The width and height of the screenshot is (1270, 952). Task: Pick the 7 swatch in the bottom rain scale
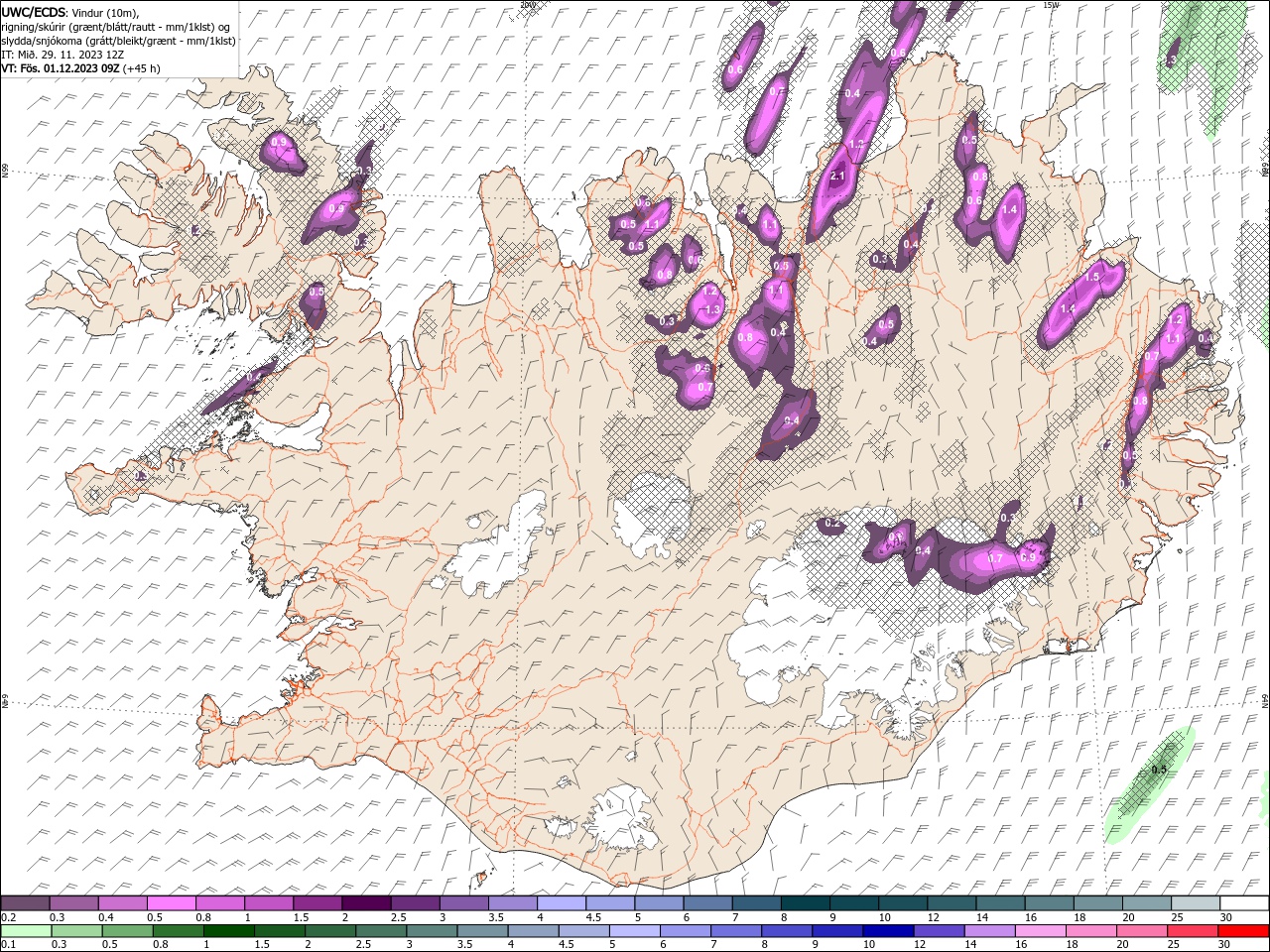(736, 931)
